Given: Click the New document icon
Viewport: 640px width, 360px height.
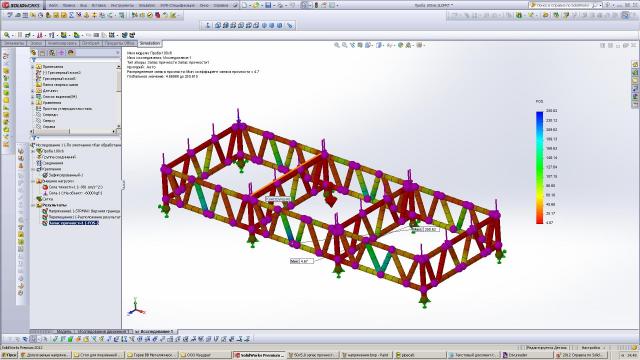Looking at the screenshot, I should pos(244,5).
